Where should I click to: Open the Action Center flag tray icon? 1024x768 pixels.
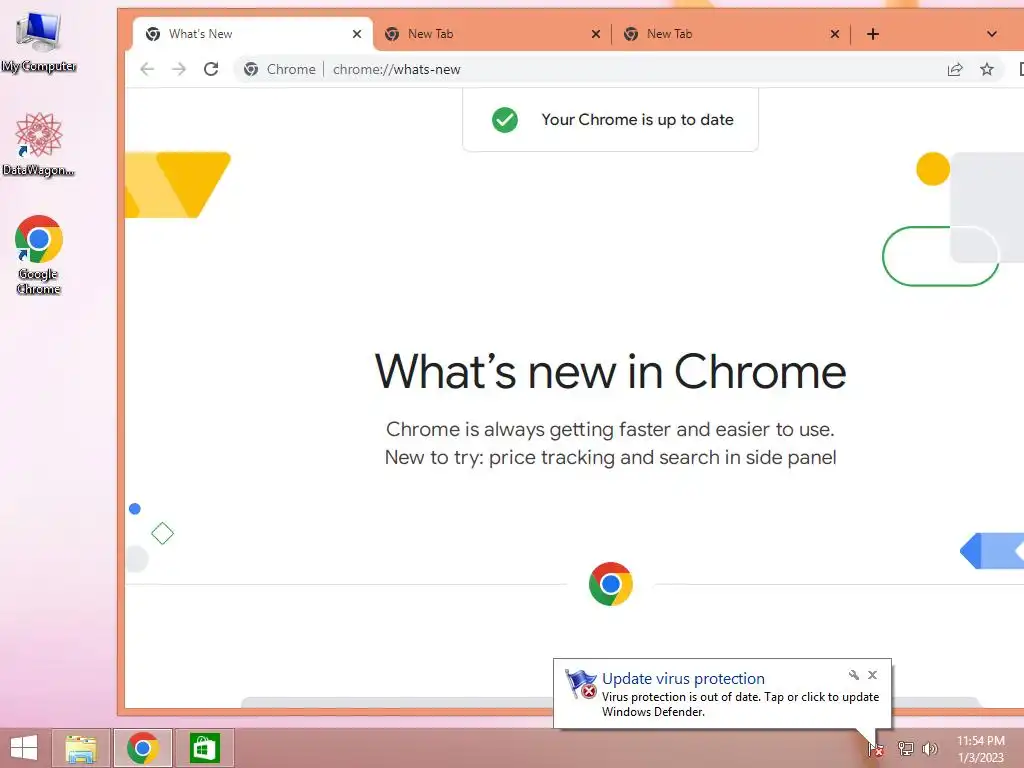875,748
